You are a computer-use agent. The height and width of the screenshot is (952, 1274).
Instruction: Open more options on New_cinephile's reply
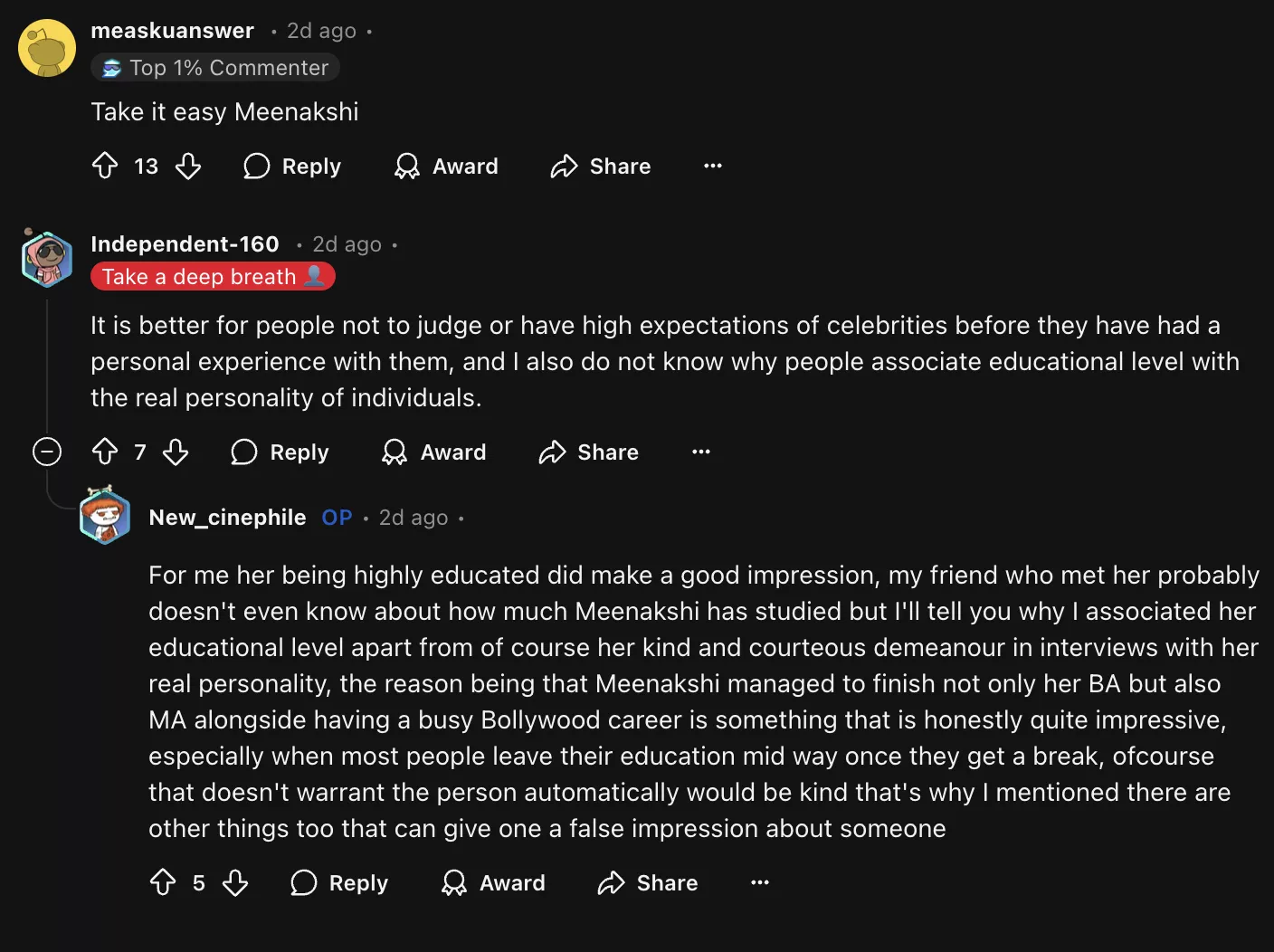coord(760,882)
